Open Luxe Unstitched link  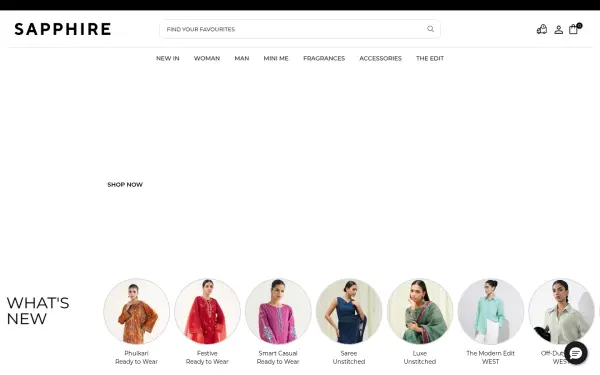point(420,357)
